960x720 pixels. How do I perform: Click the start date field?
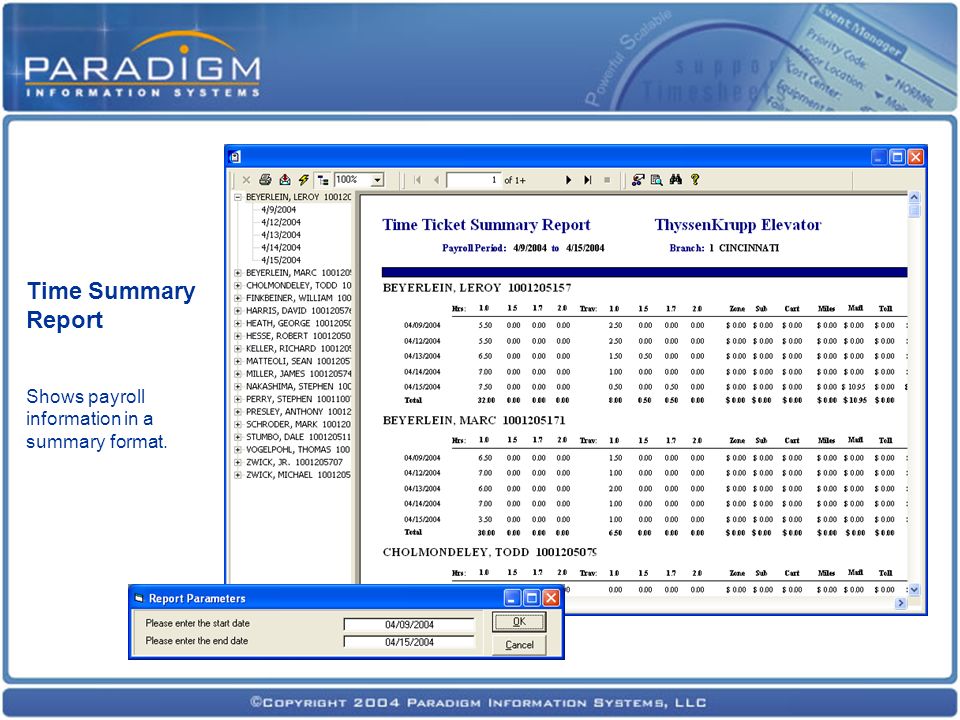tap(409, 624)
